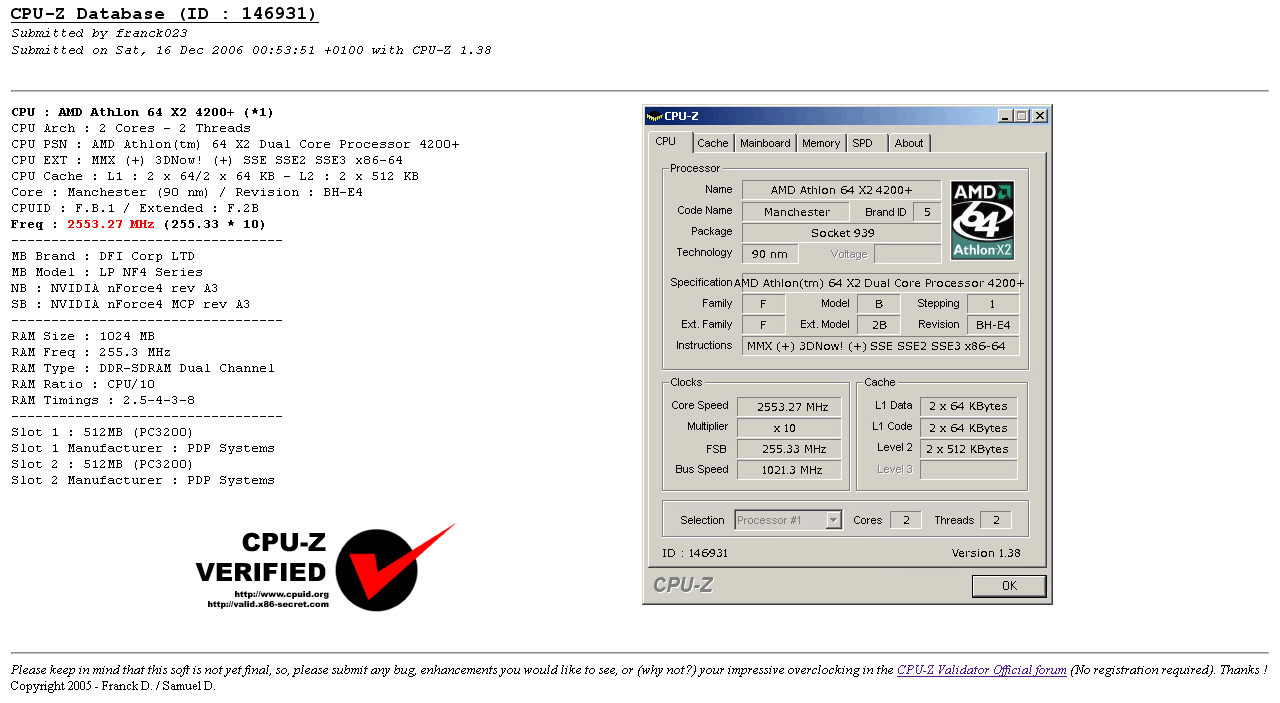Click the "Version 1.38" label in CPU-Z
This screenshot has width=1280, height=703.
click(986, 553)
